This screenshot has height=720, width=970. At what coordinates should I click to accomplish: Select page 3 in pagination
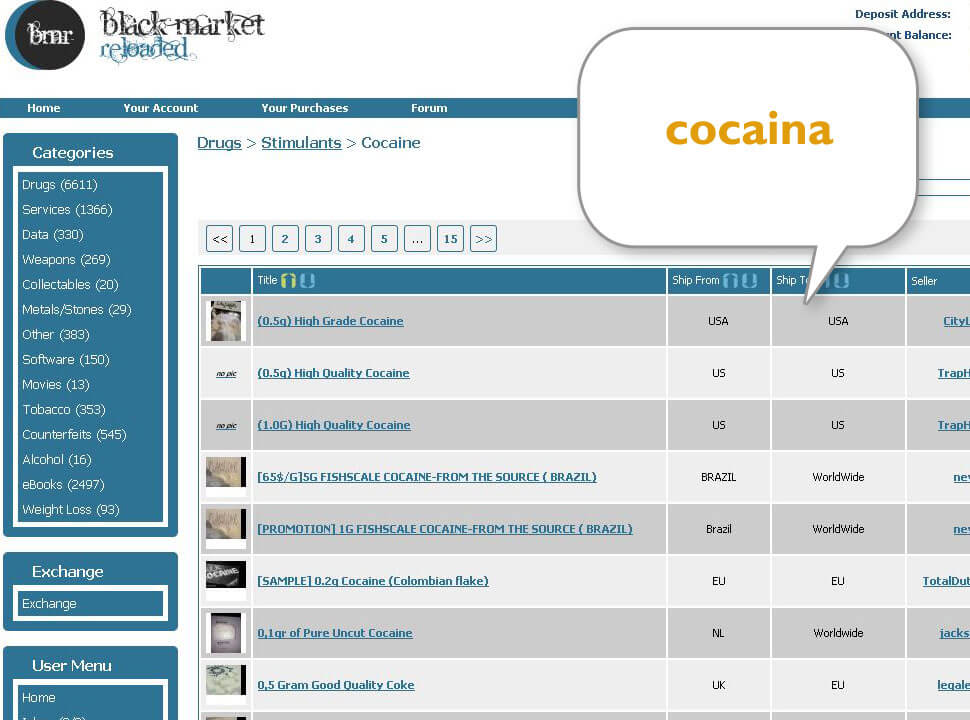[318, 239]
